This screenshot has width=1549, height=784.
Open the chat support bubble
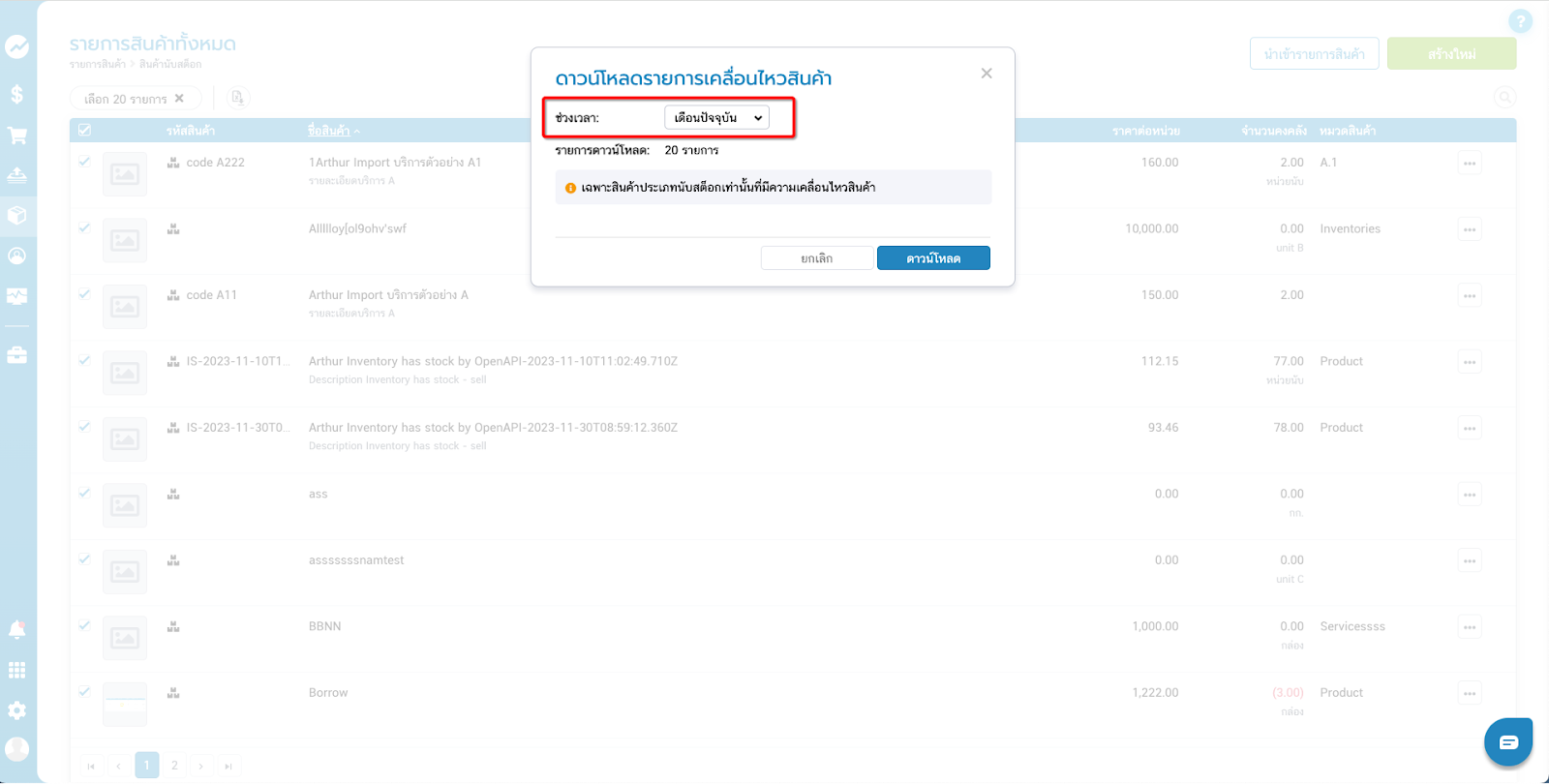coord(1507,742)
